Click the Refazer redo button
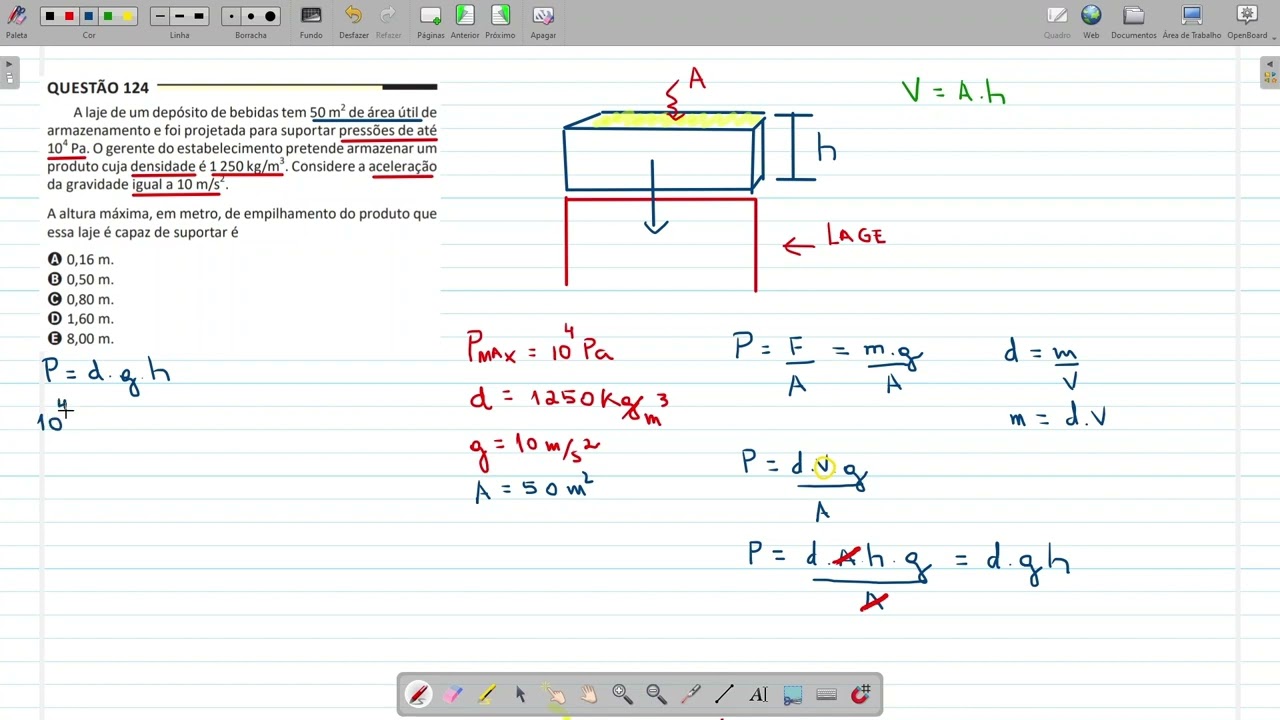 coord(388,21)
